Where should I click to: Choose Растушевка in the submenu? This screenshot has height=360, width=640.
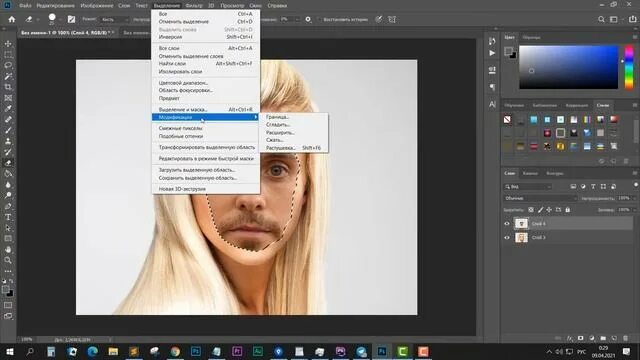pyautogui.click(x=293, y=148)
